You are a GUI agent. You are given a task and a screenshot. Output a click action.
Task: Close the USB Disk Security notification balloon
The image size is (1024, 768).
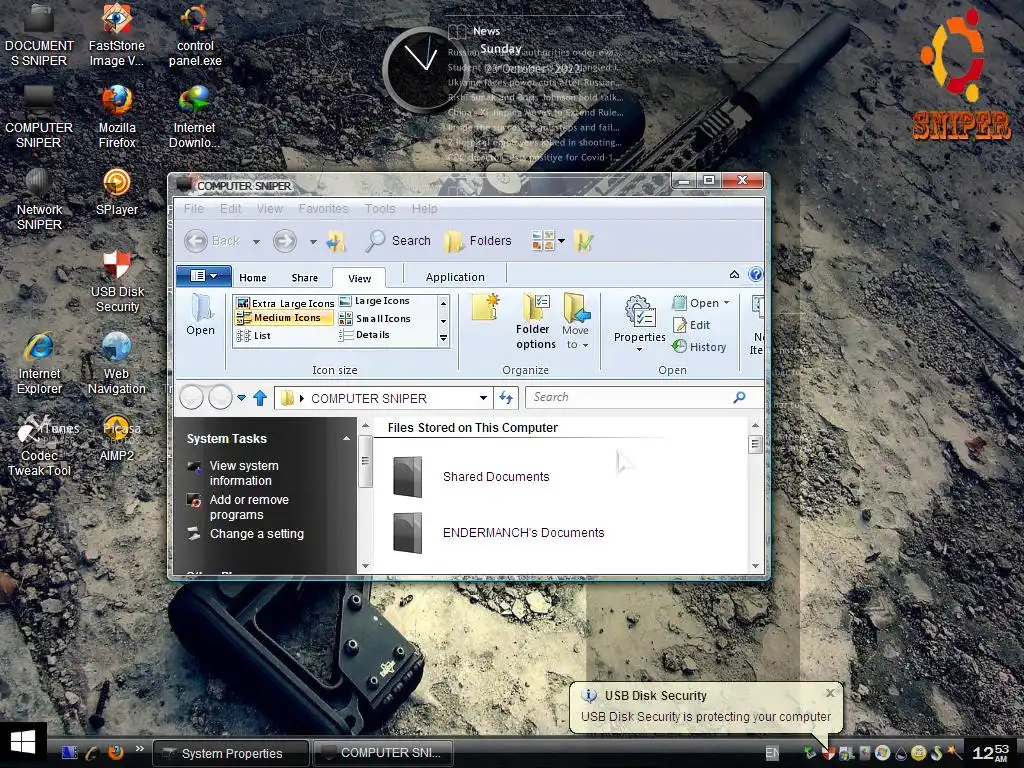pos(829,692)
